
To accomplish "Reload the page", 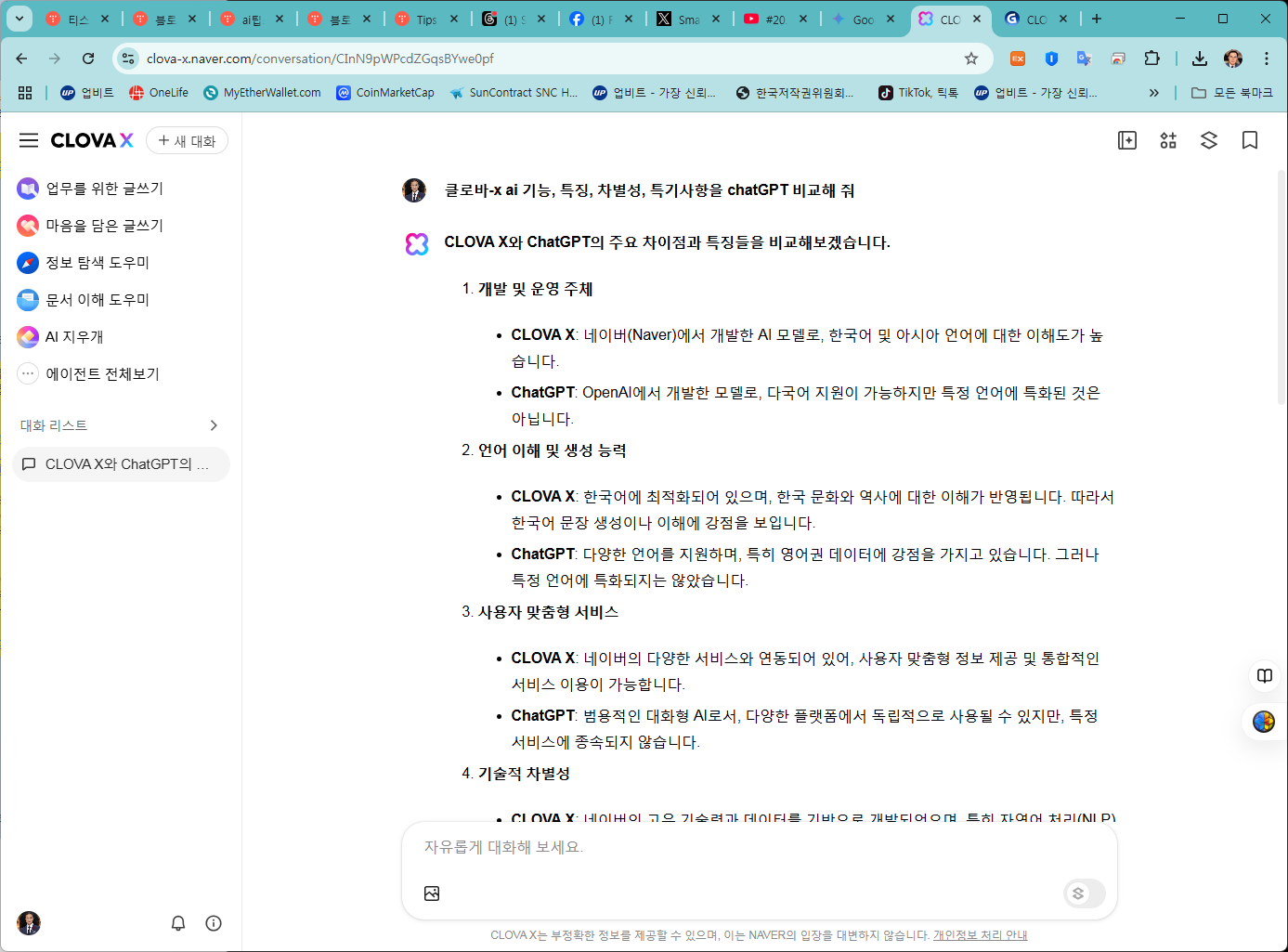I will pyautogui.click(x=88, y=59).
